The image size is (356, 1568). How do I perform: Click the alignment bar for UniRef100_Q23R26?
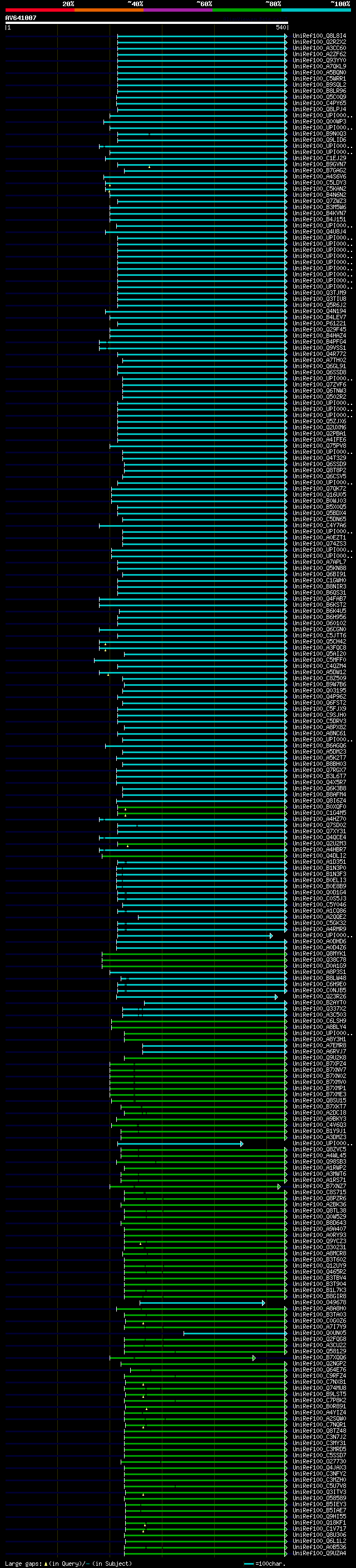click(197, 997)
